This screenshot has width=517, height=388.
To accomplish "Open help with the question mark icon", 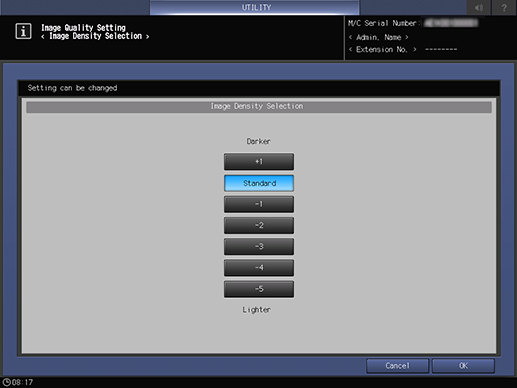I will (504, 7).
